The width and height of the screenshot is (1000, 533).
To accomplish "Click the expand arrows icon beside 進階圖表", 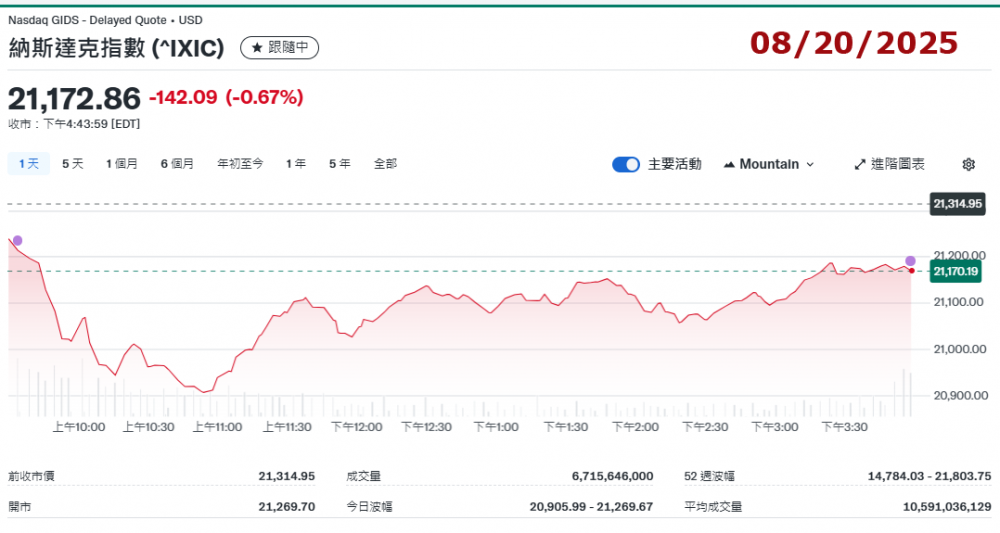I will [859, 164].
